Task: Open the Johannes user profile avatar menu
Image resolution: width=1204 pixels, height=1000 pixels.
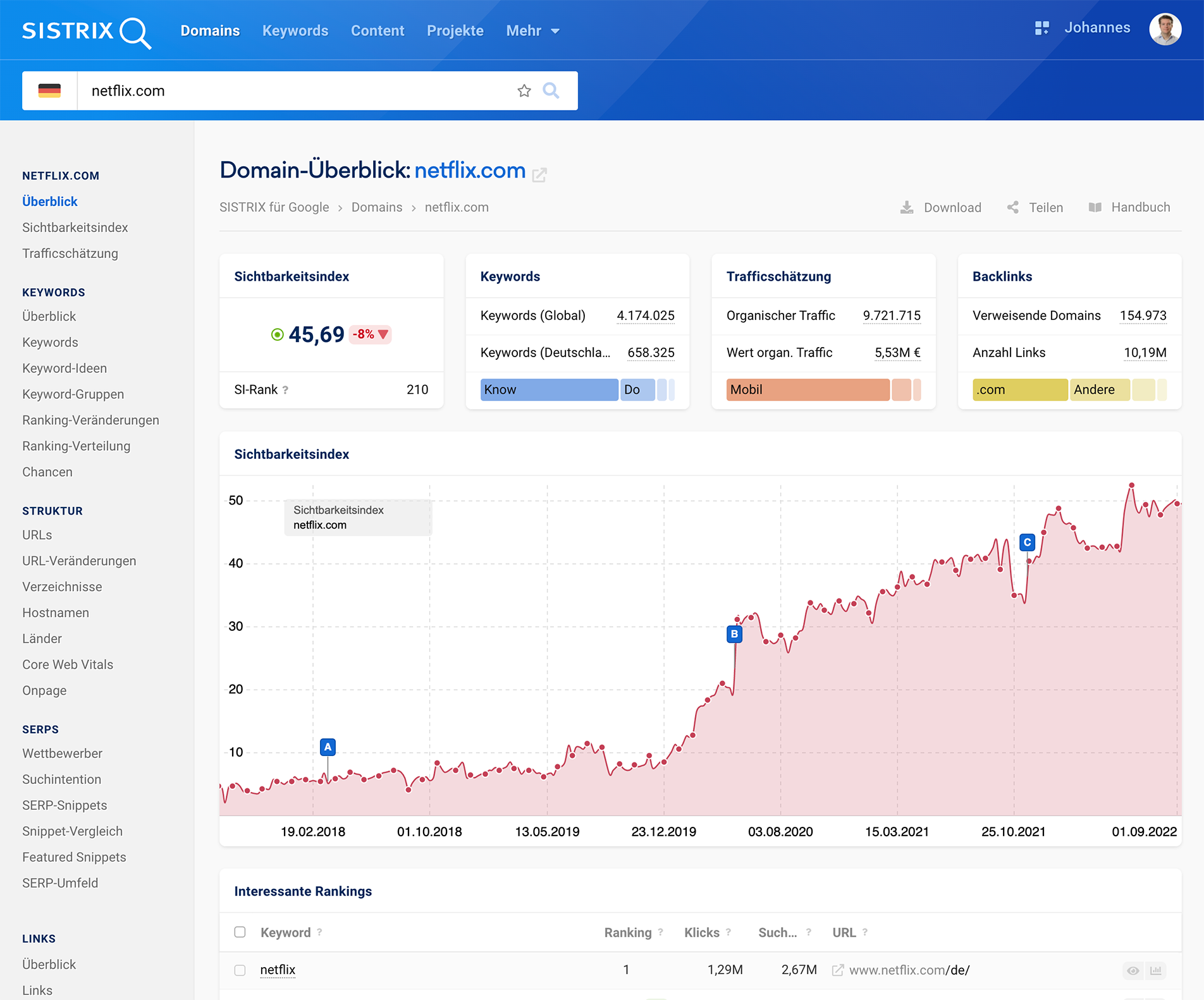Action: (x=1165, y=29)
